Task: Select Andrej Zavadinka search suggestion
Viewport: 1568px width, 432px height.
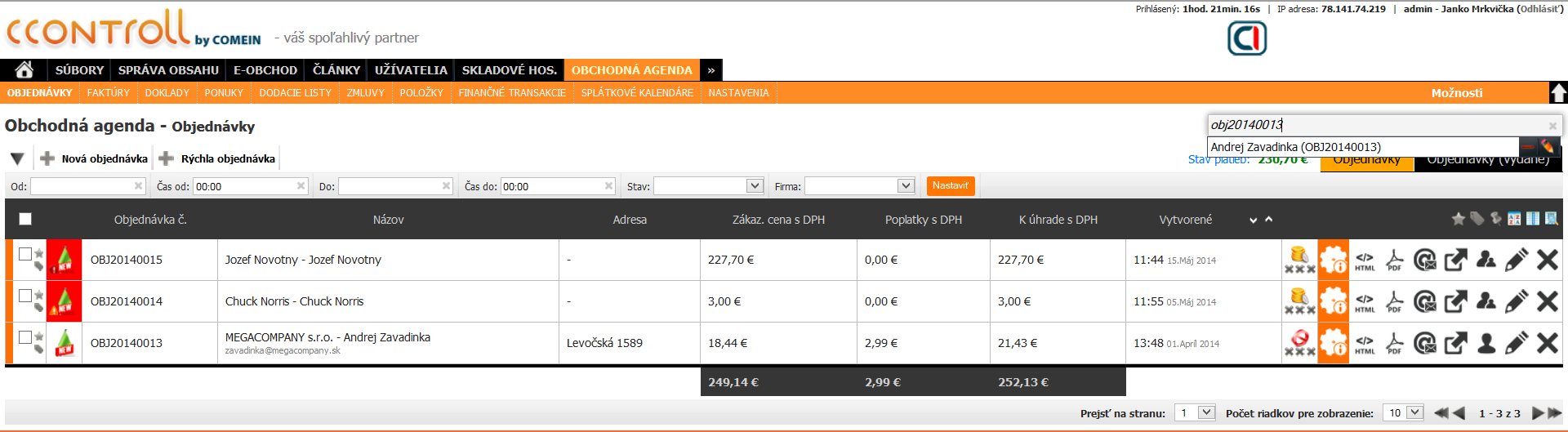Action: 1295,147
